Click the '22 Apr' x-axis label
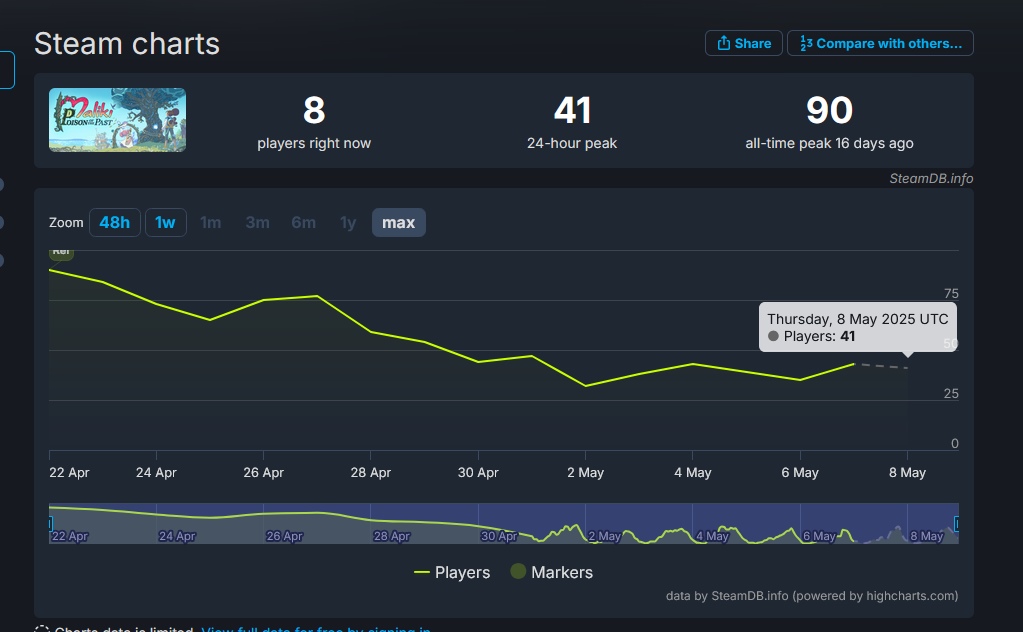 coord(69,472)
